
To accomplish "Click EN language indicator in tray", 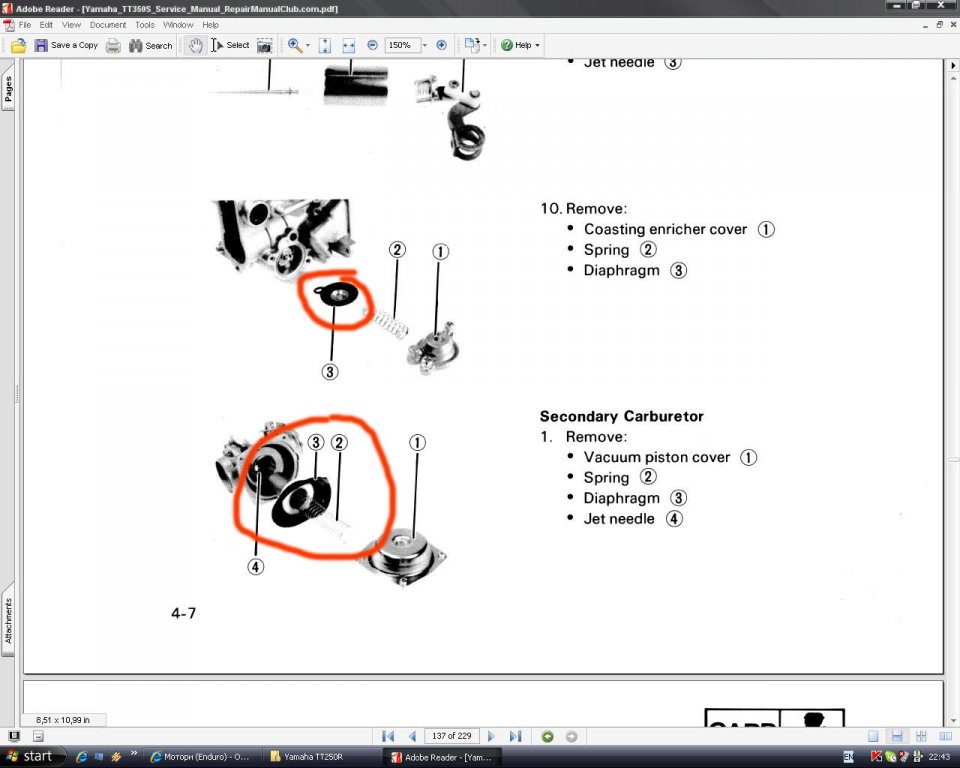I will (x=848, y=757).
